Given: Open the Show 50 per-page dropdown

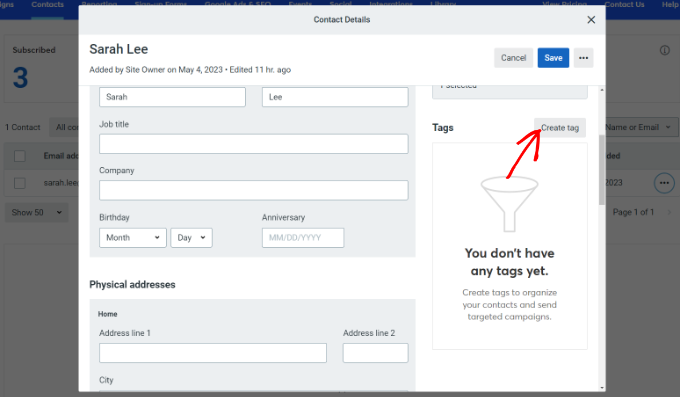Looking at the screenshot, I should [x=36, y=213].
